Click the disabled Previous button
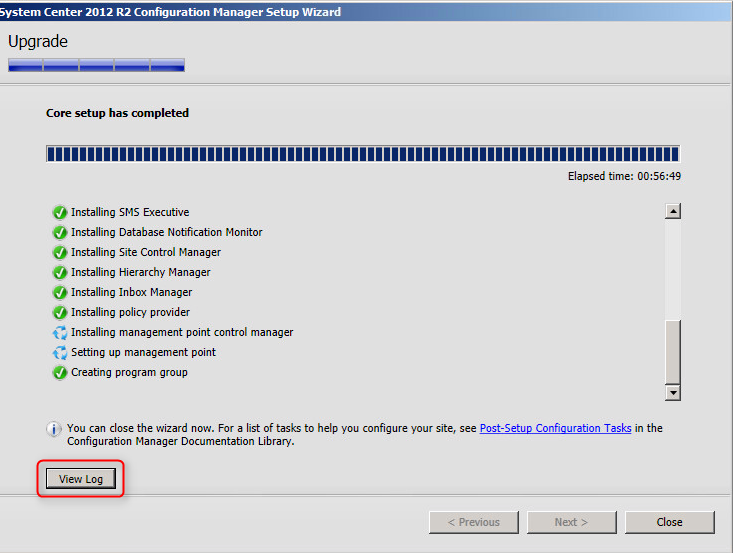 click(x=474, y=522)
